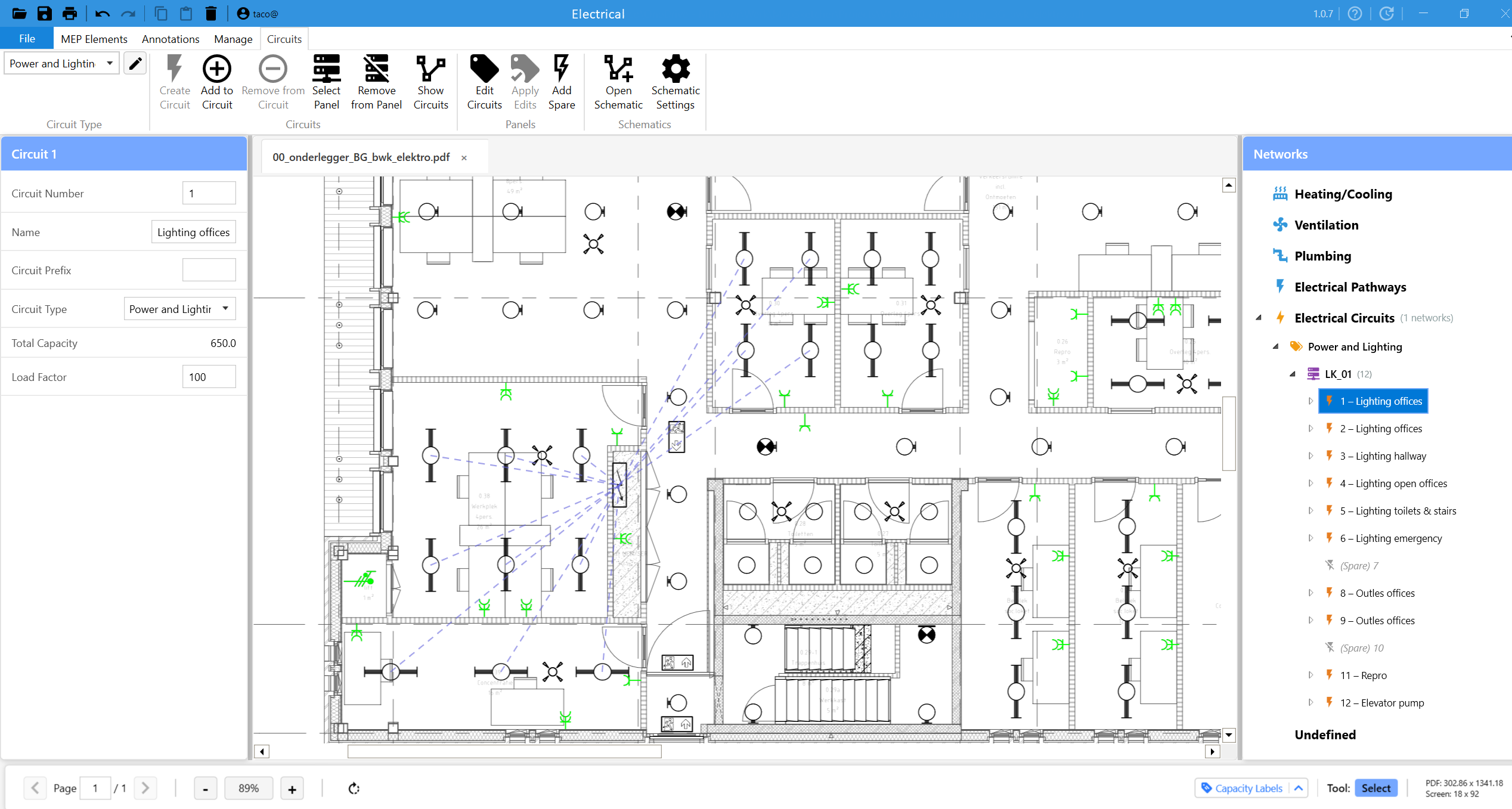1512x809 pixels.
Task: Expand the 3 – Lighting hallway circuit
Action: [x=1310, y=456]
